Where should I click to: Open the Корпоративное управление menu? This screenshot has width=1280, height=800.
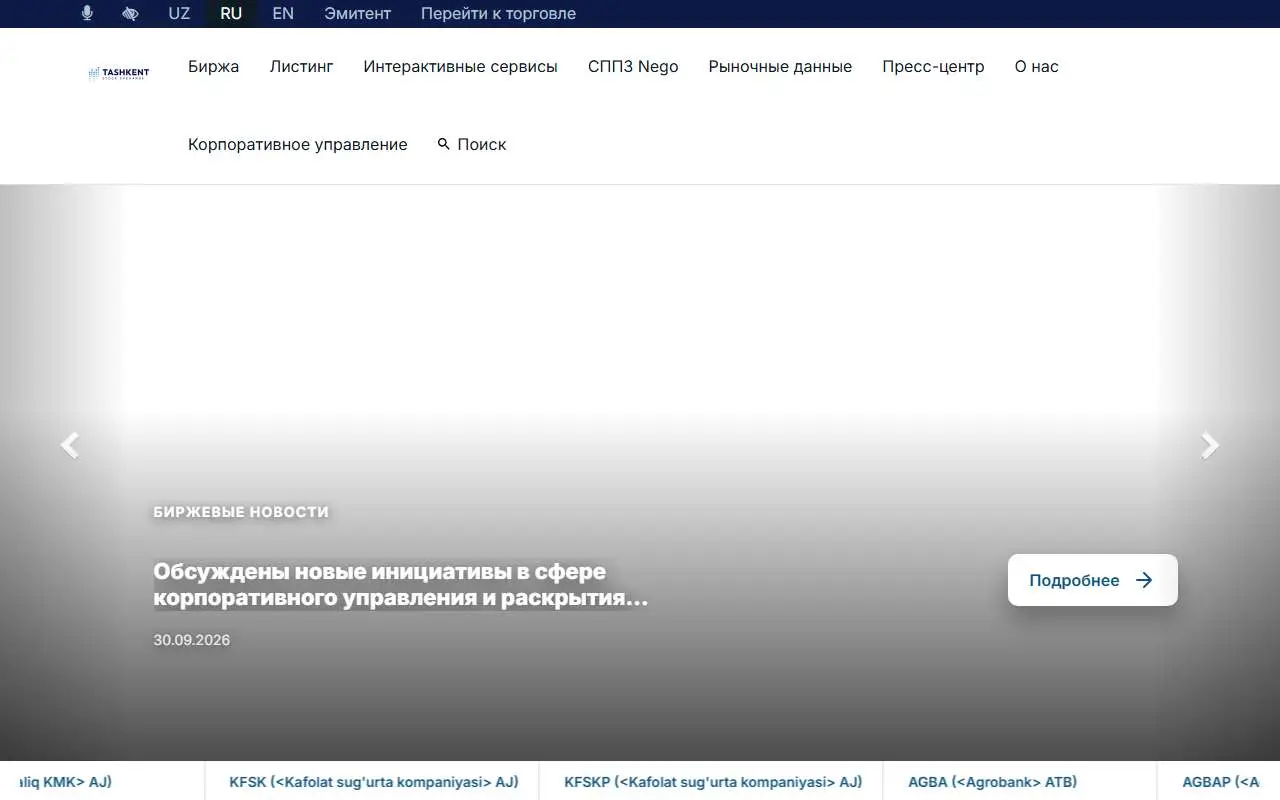[x=298, y=145]
